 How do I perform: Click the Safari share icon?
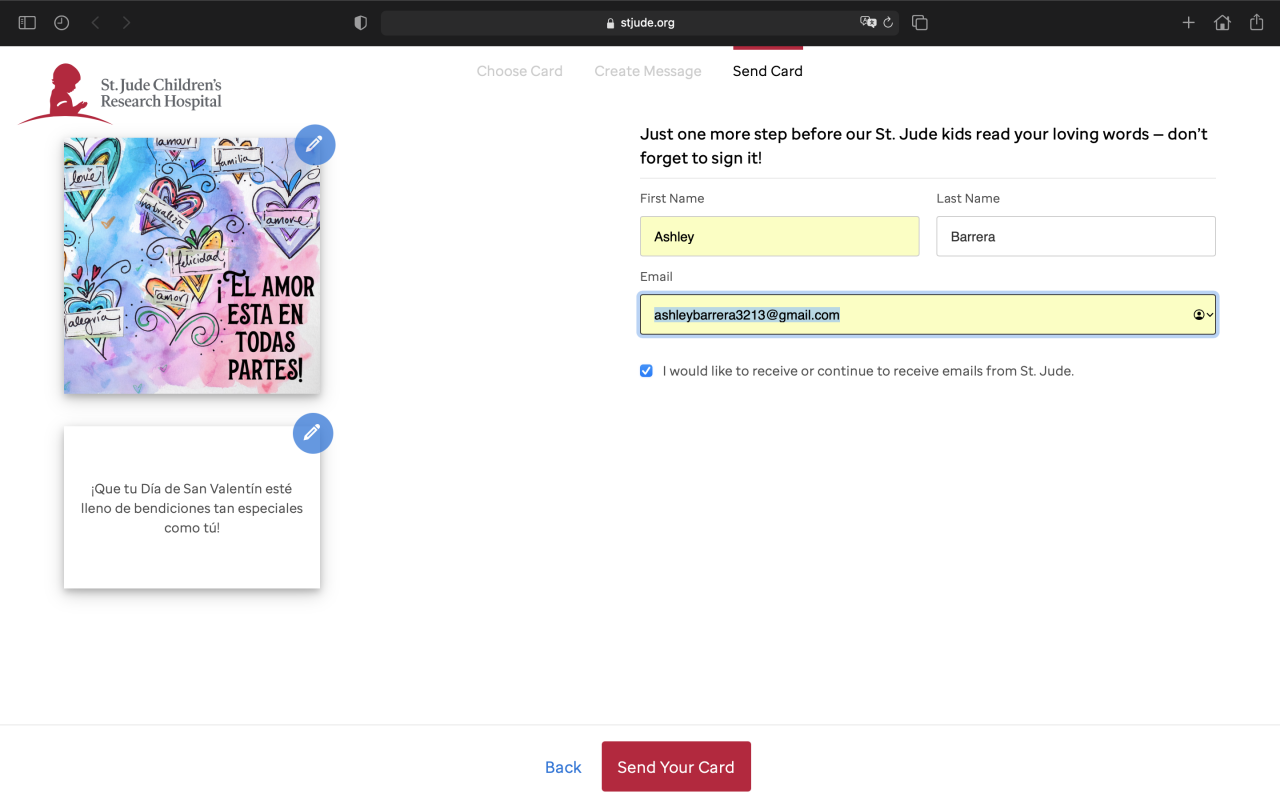tap(1256, 22)
